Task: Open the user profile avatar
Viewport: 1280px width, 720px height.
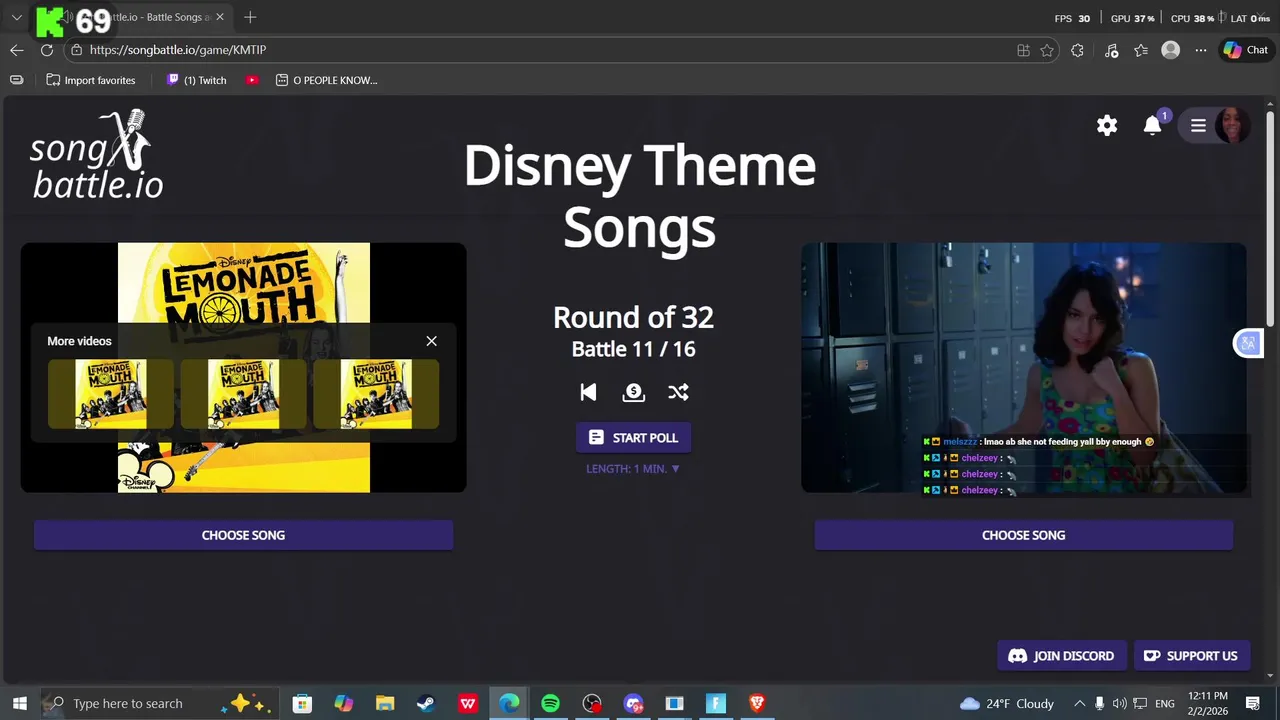Action: (1232, 125)
